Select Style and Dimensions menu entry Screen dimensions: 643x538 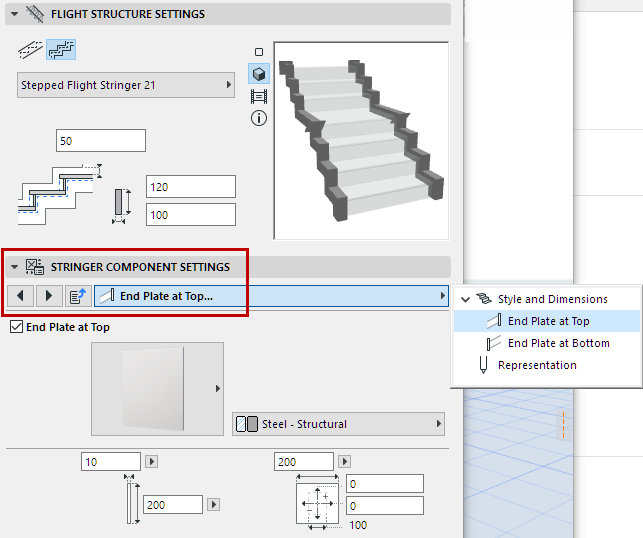point(547,299)
